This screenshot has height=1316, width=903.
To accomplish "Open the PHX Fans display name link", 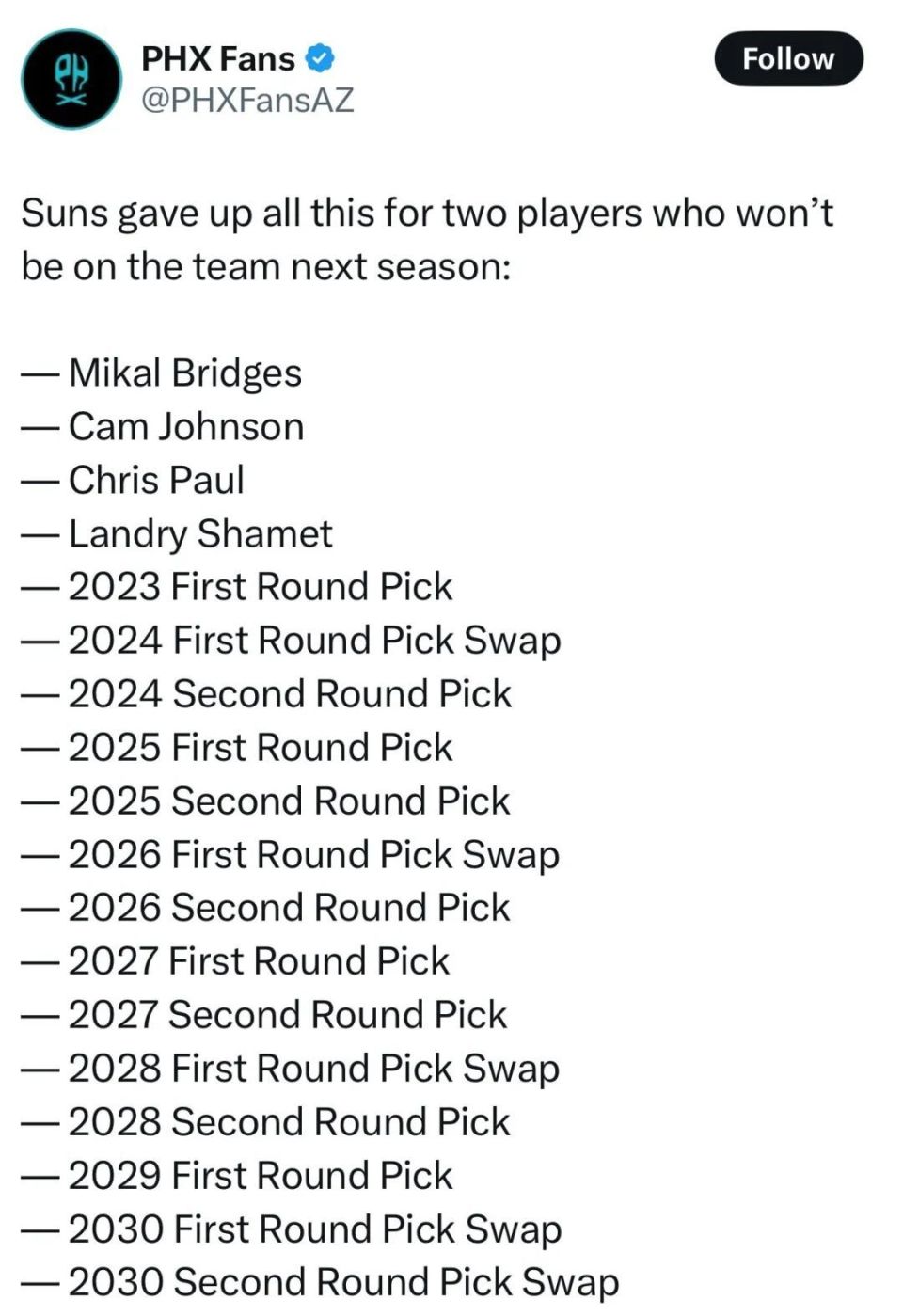I will pos(218,58).
